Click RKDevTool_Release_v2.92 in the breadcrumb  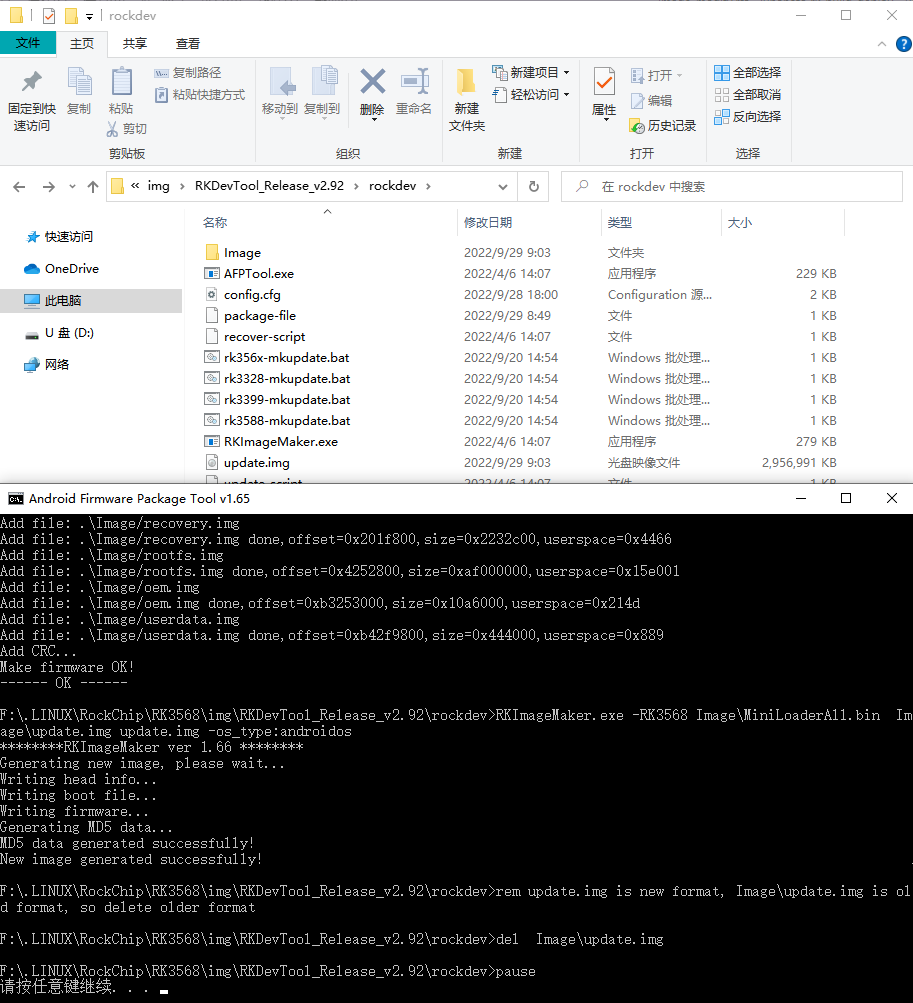269,187
